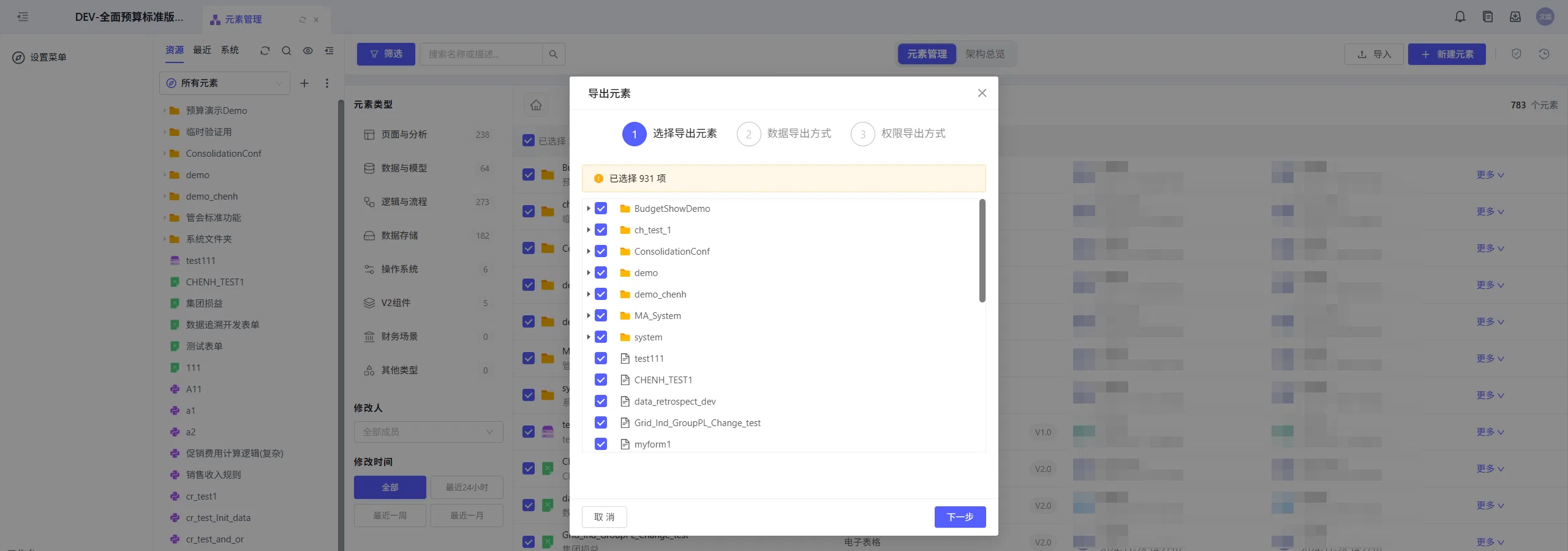Click the export tree vertical scrollbar
1568x551 pixels.
(x=982, y=251)
